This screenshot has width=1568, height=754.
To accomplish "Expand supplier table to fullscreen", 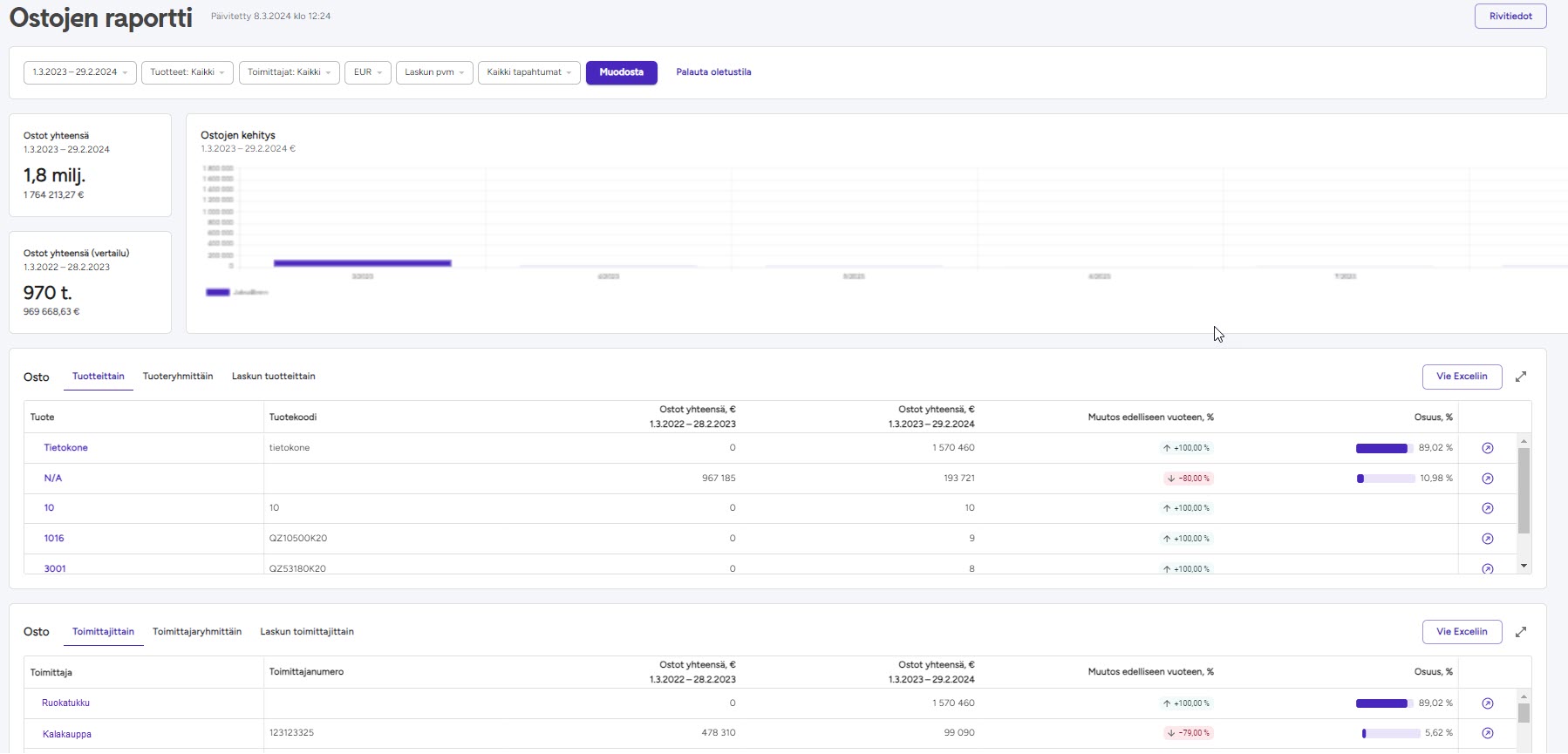I will tap(1521, 632).
